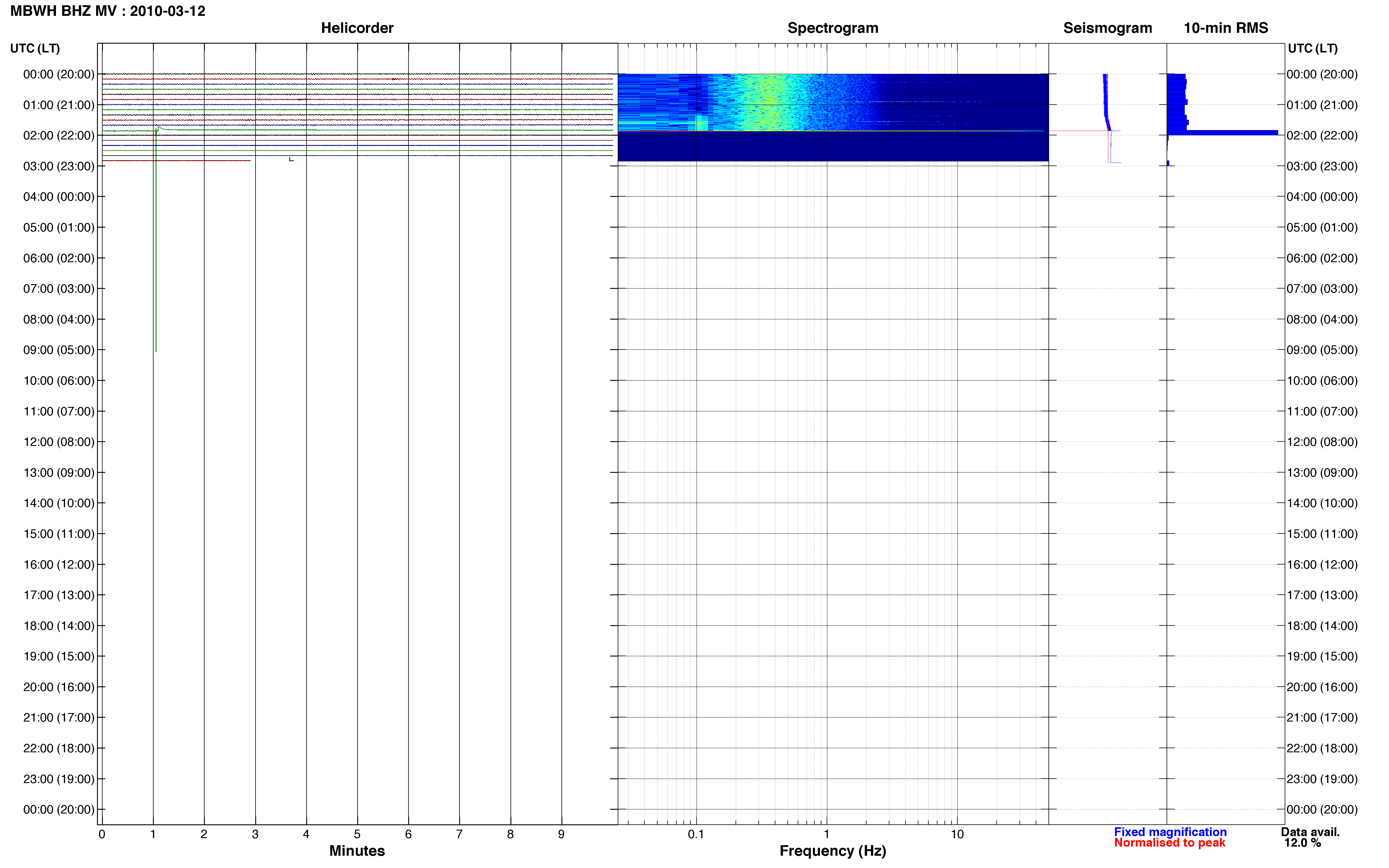Click '02:00 (22:00)' on the left time axis
Screen dimensions: 1389x868
point(59,135)
